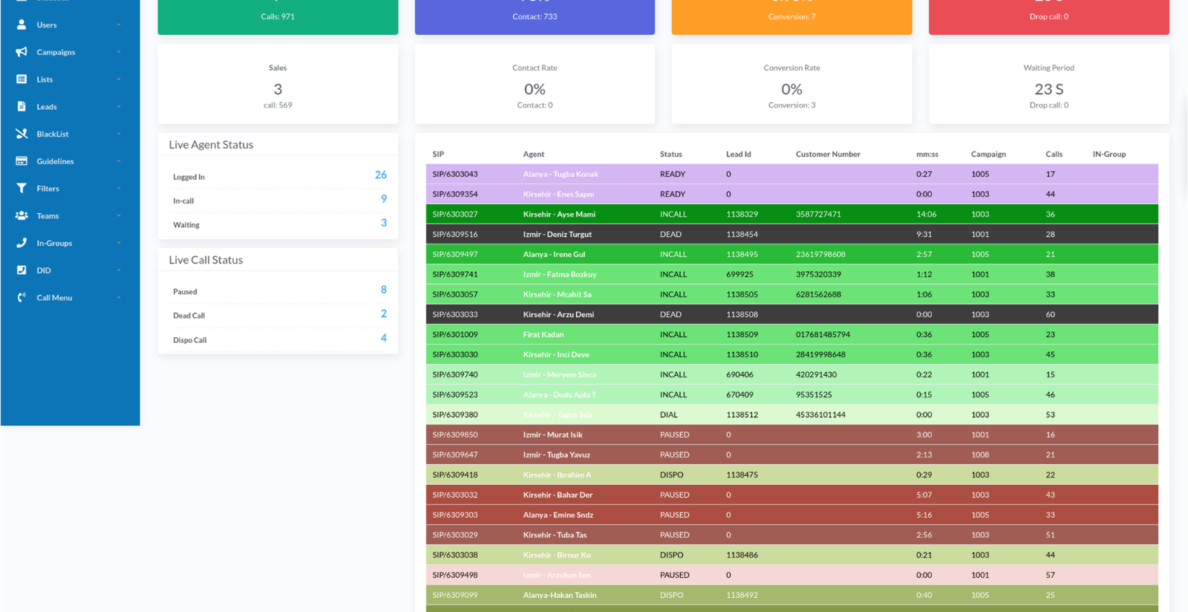Image resolution: width=1188 pixels, height=612 pixels.
Task: Expand the Call Menu chevron
Action: [118, 298]
